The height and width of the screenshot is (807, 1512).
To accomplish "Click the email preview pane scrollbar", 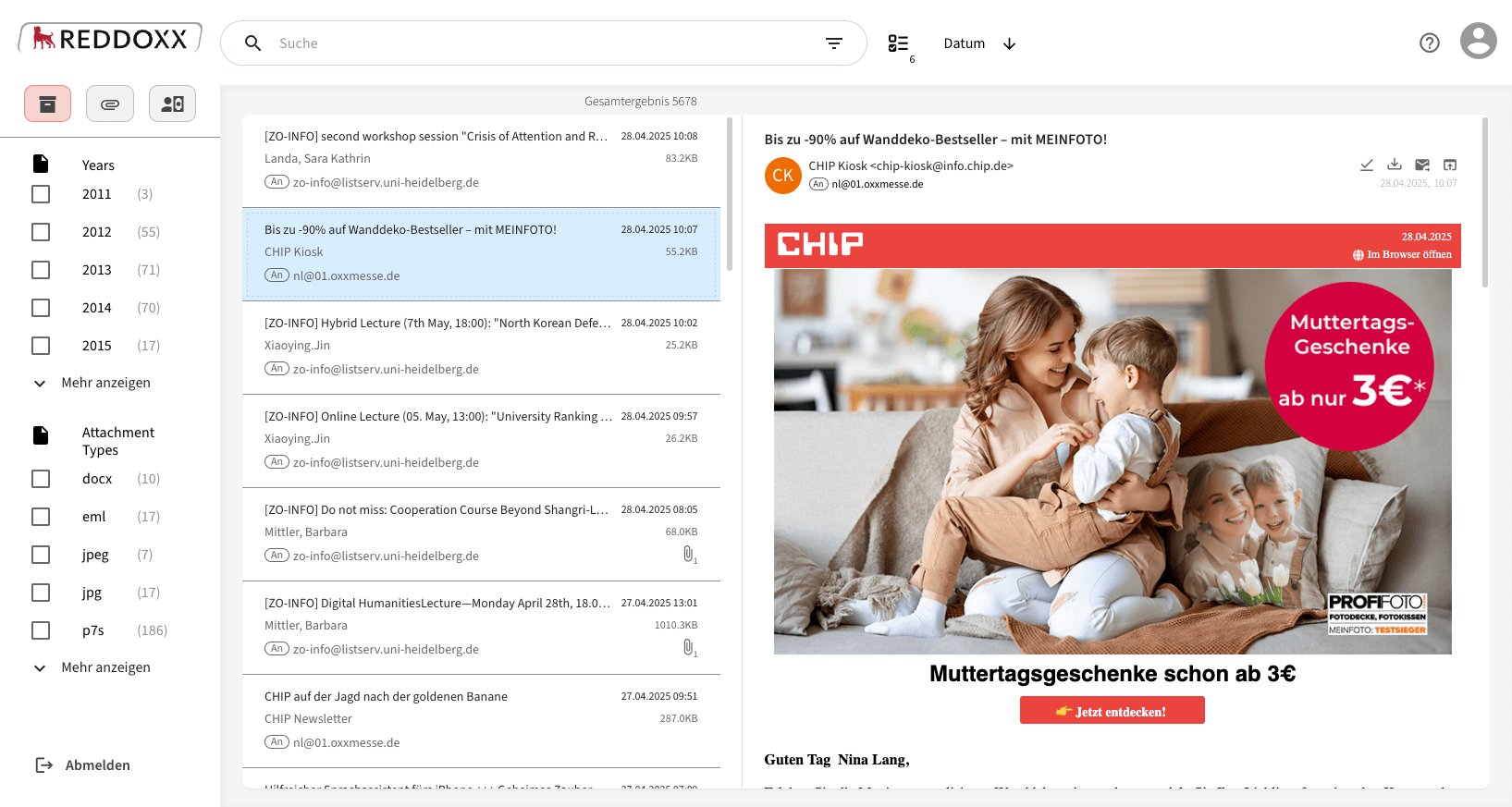I will pyautogui.click(x=1485, y=202).
